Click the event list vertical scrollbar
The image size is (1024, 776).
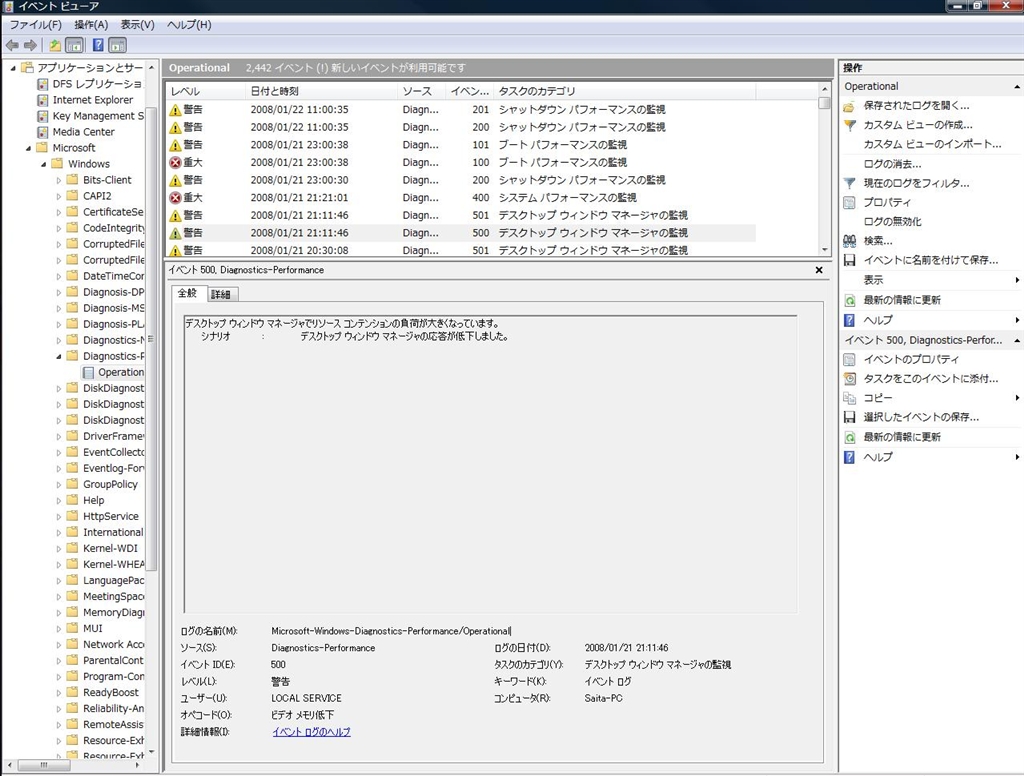pyautogui.click(x=825, y=170)
